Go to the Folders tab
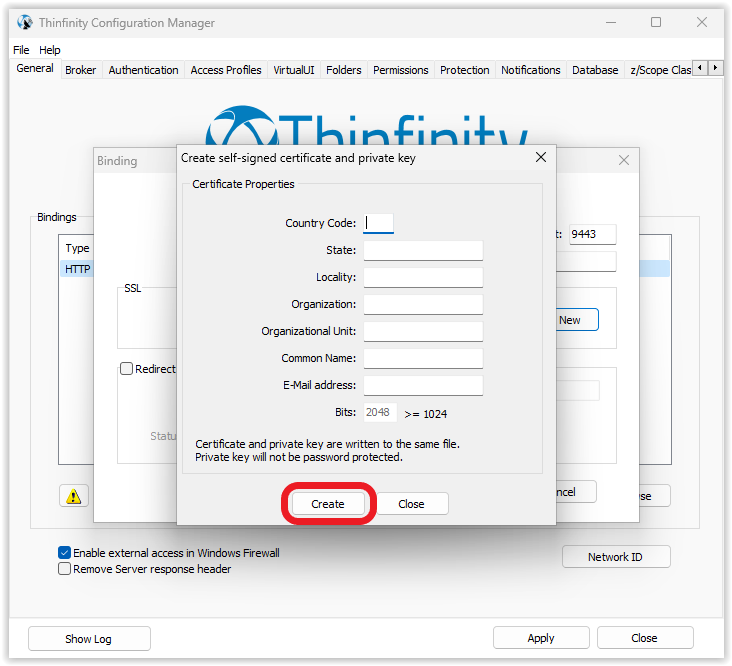 (x=344, y=70)
